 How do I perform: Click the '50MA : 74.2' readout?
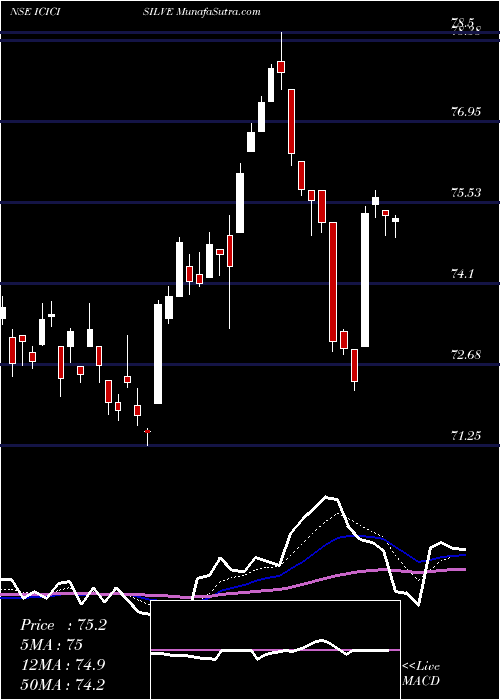point(63,684)
